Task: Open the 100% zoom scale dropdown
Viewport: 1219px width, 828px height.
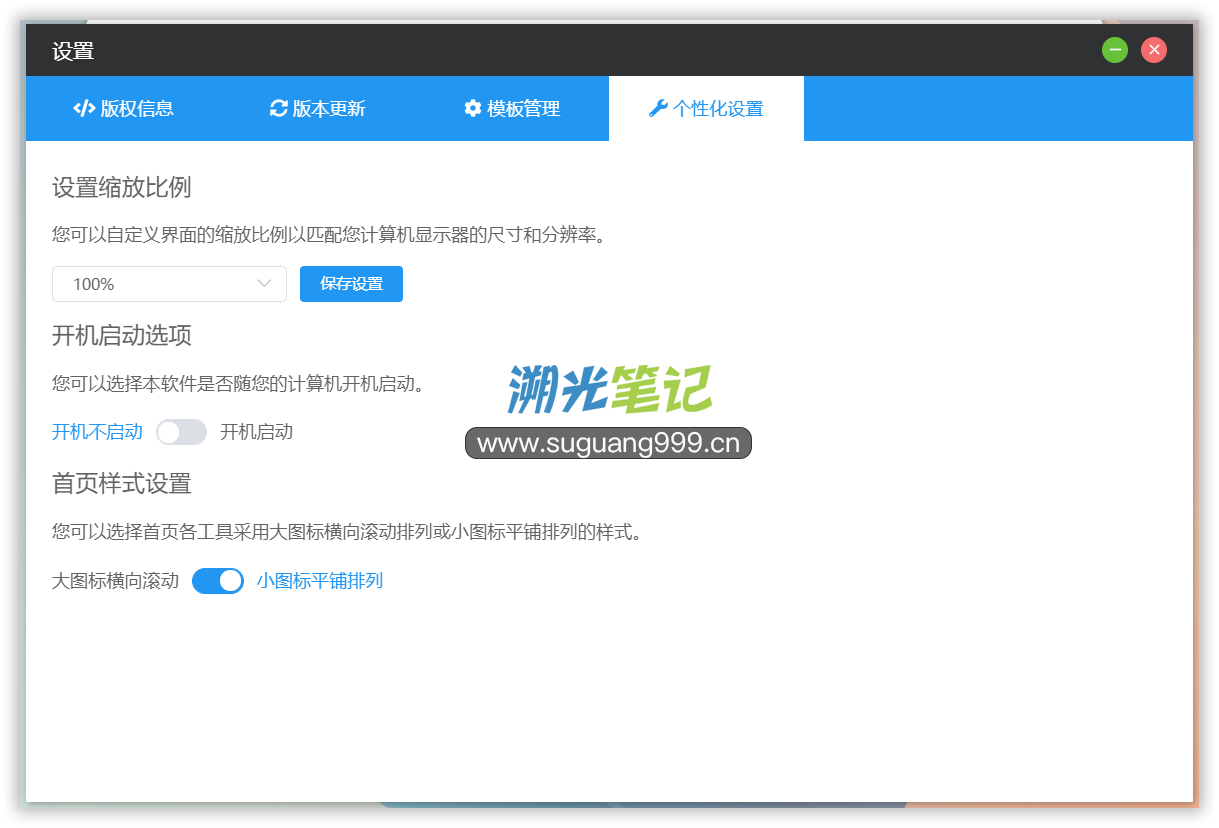Action: pyautogui.click(x=169, y=284)
